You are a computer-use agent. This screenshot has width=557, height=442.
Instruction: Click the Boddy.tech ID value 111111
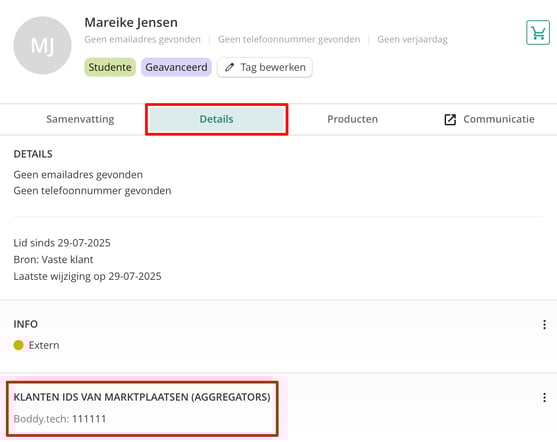click(89, 419)
